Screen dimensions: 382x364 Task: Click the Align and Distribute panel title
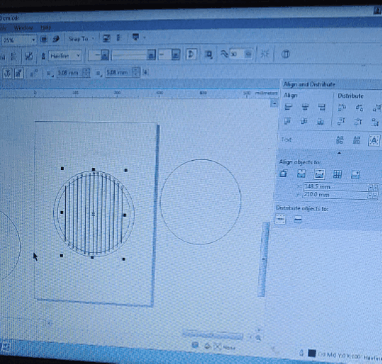tap(309, 85)
